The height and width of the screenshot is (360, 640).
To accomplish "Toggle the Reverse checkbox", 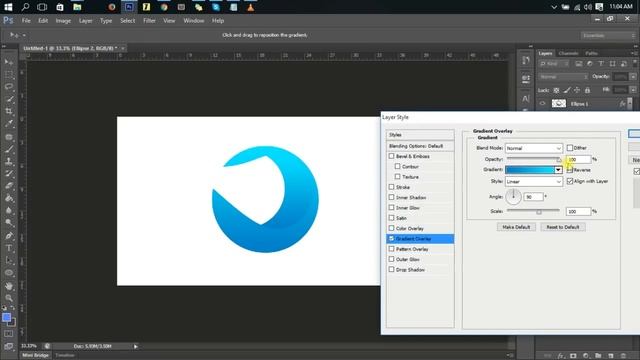I will pyautogui.click(x=570, y=170).
